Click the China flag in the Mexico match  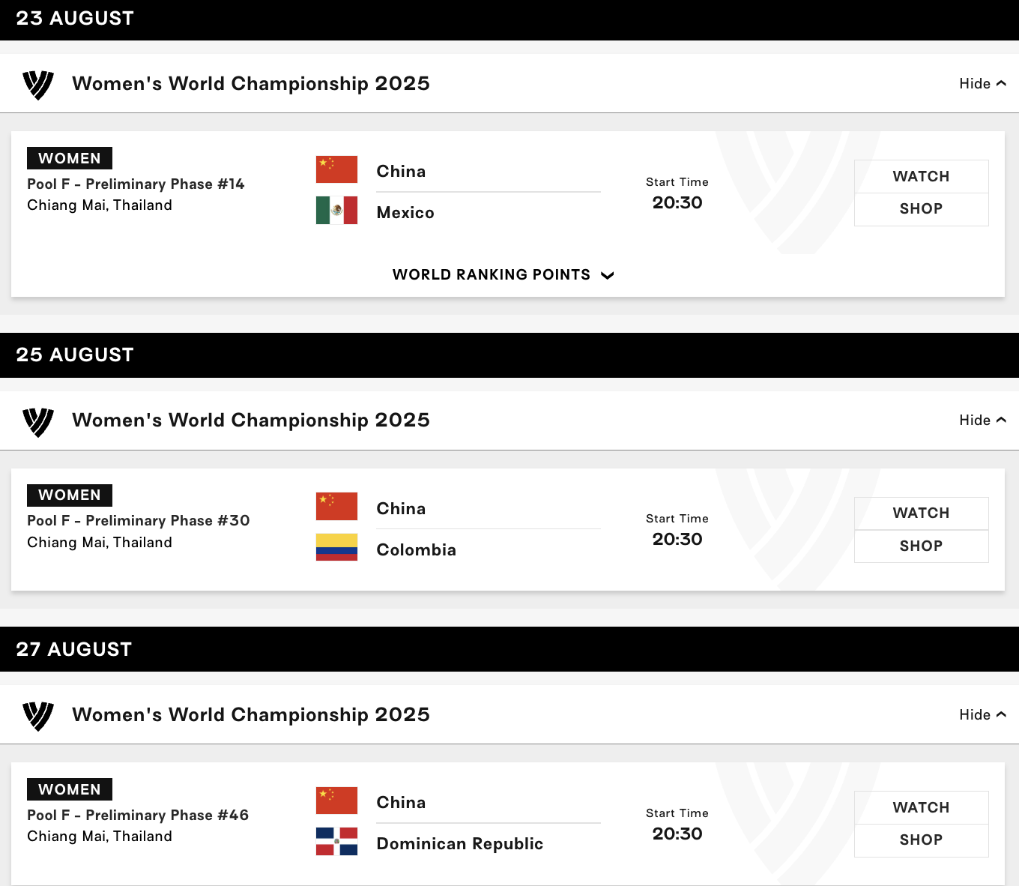(x=336, y=170)
